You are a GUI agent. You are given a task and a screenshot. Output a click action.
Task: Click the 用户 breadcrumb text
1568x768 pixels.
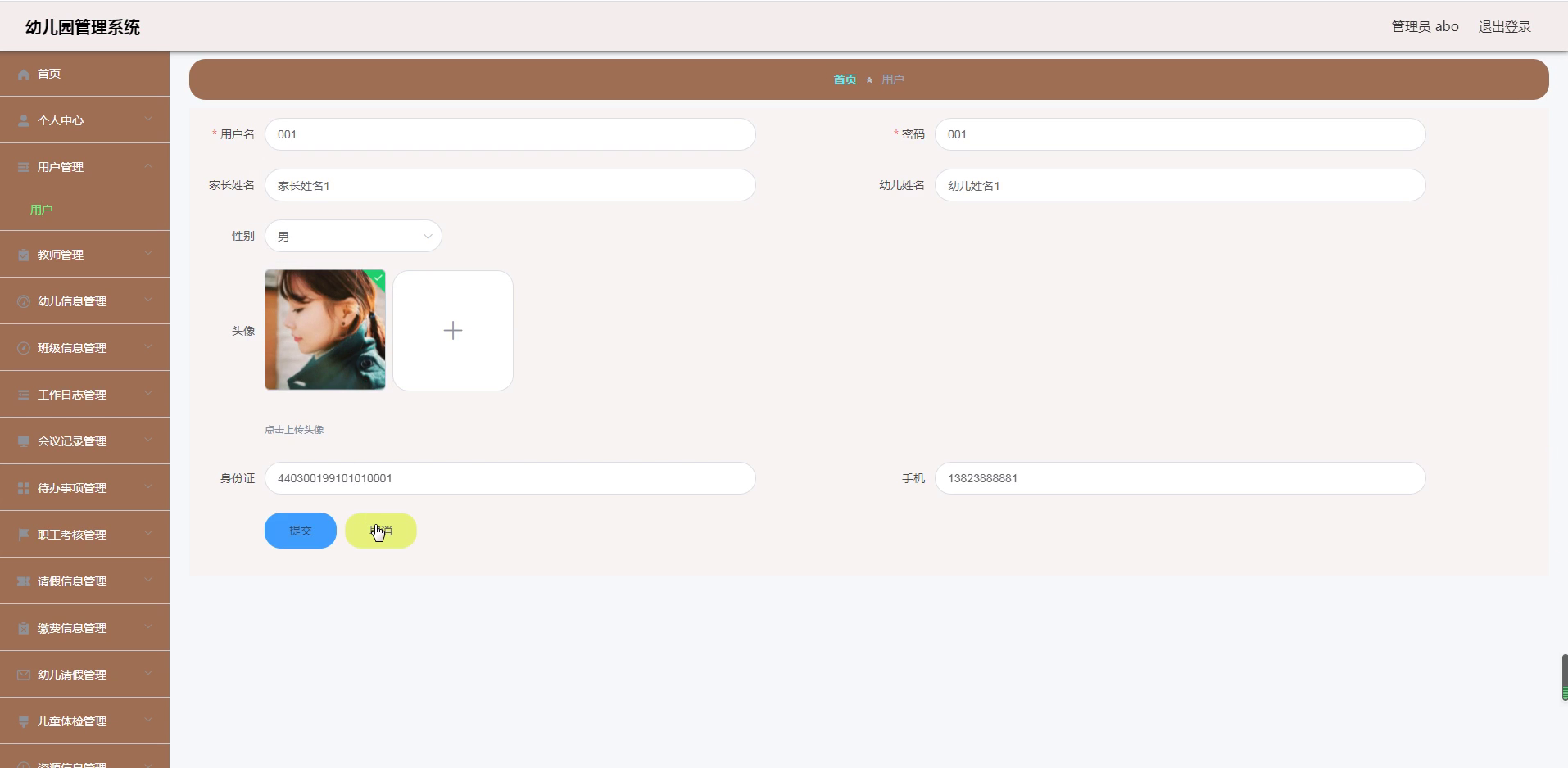(893, 79)
